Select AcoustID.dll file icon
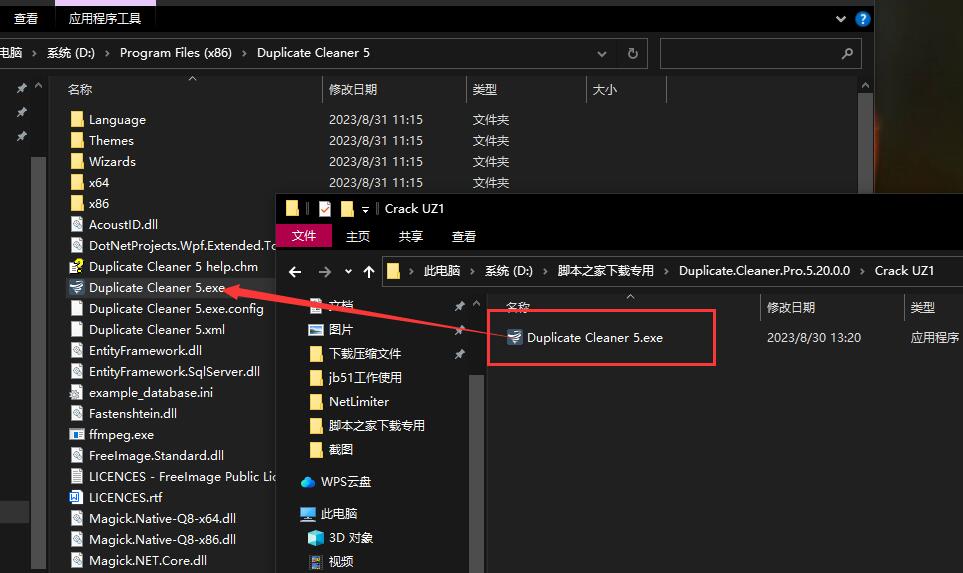 (77, 224)
